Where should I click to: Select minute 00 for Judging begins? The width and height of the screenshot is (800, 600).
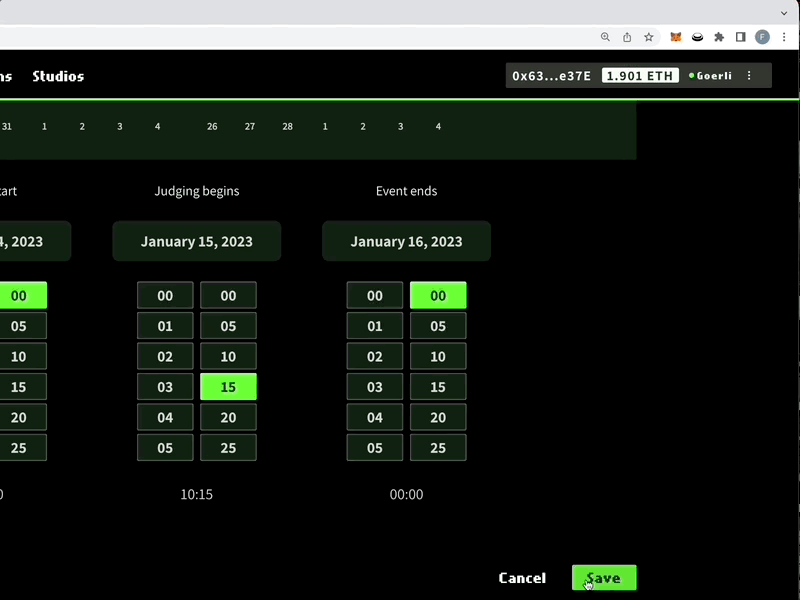[x=228, y=295]
